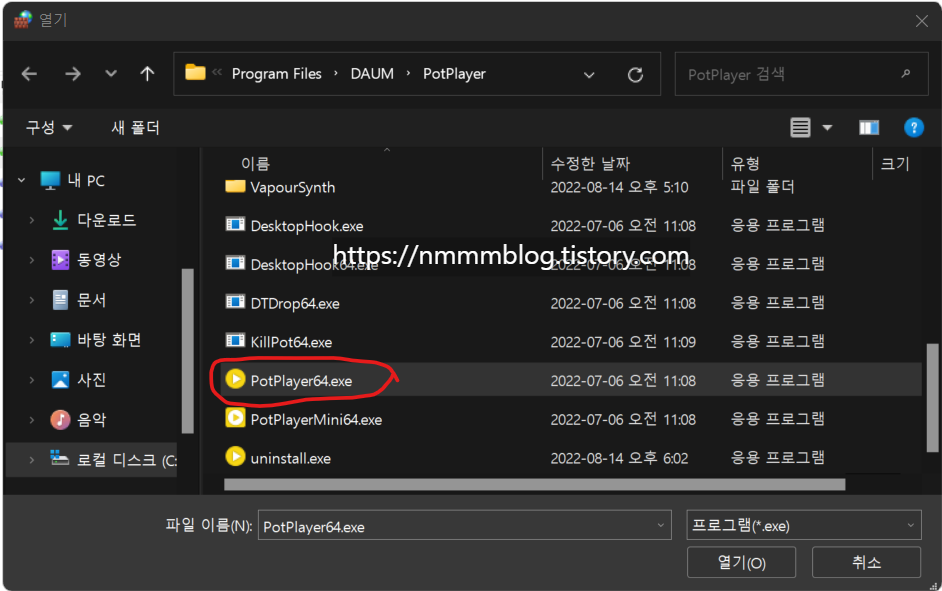Open 바탕 화면 in navigation pane

[x=108, y=340]
